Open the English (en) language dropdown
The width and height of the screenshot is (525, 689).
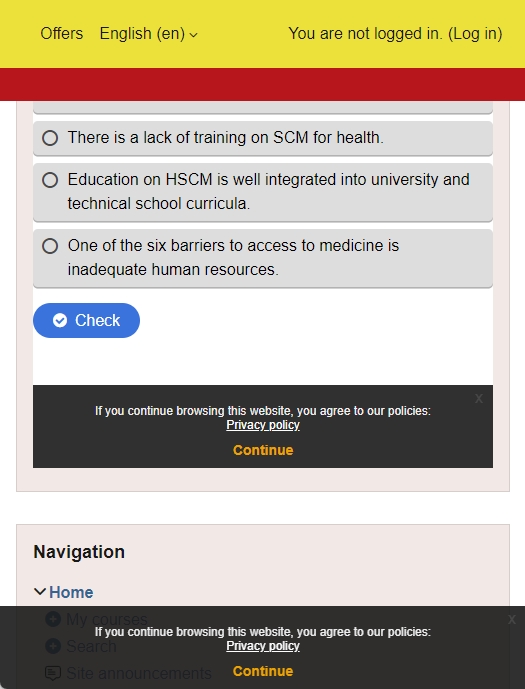coord(148,34)
